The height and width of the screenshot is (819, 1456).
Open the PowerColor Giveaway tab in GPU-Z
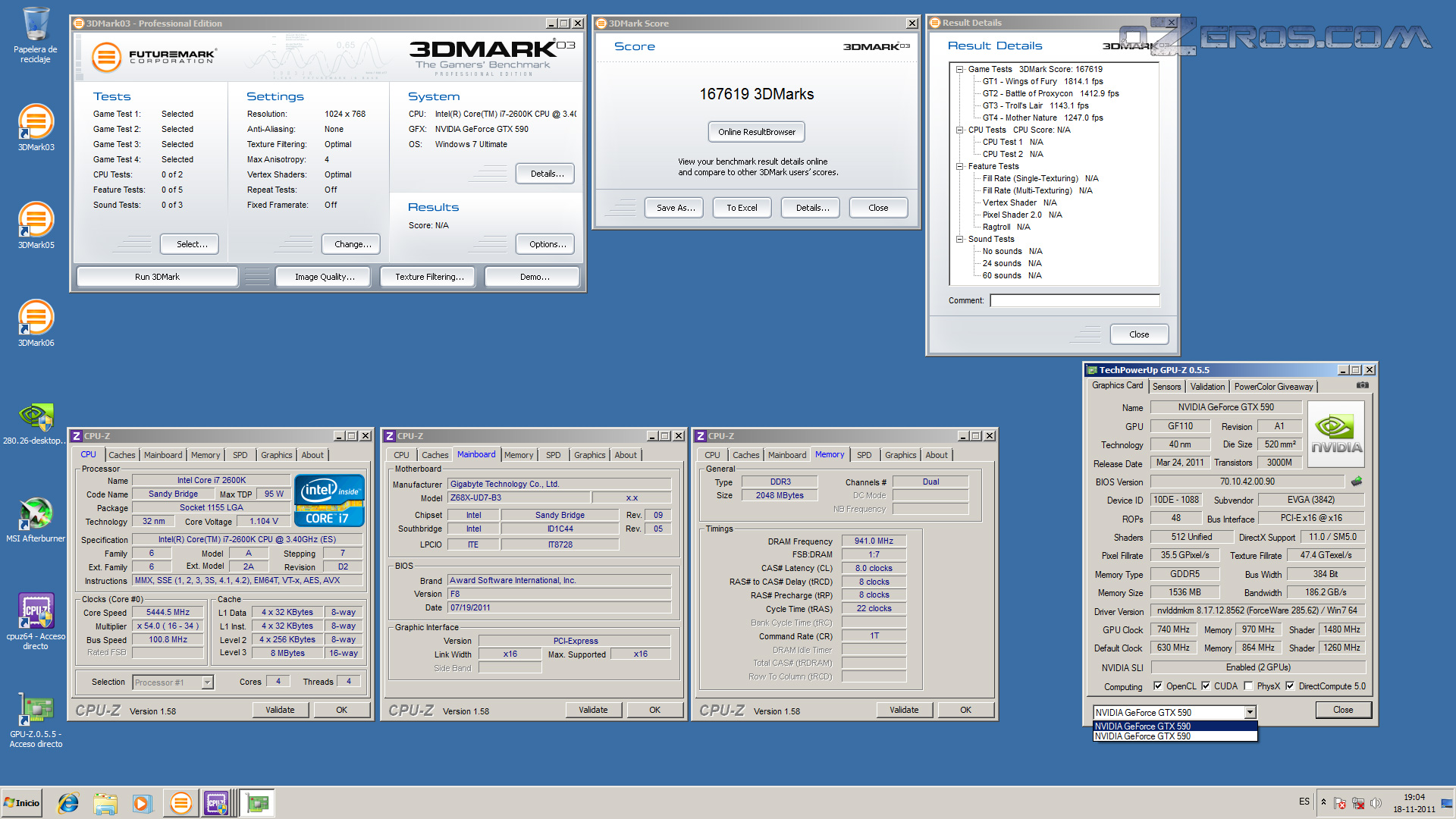pyautogui.click(x=1273, y=387)
